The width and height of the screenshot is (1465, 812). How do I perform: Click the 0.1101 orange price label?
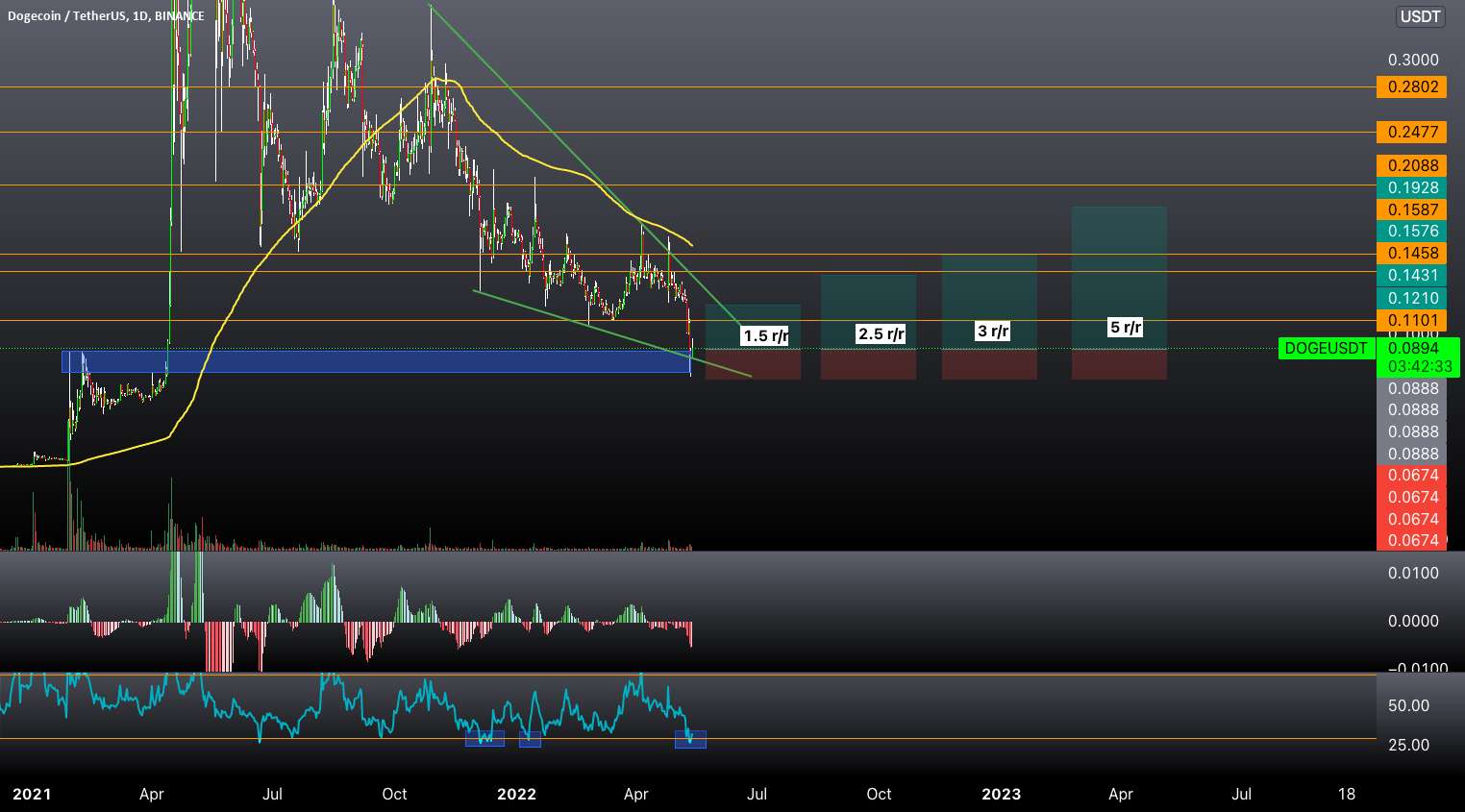(x=1411, y=320)
